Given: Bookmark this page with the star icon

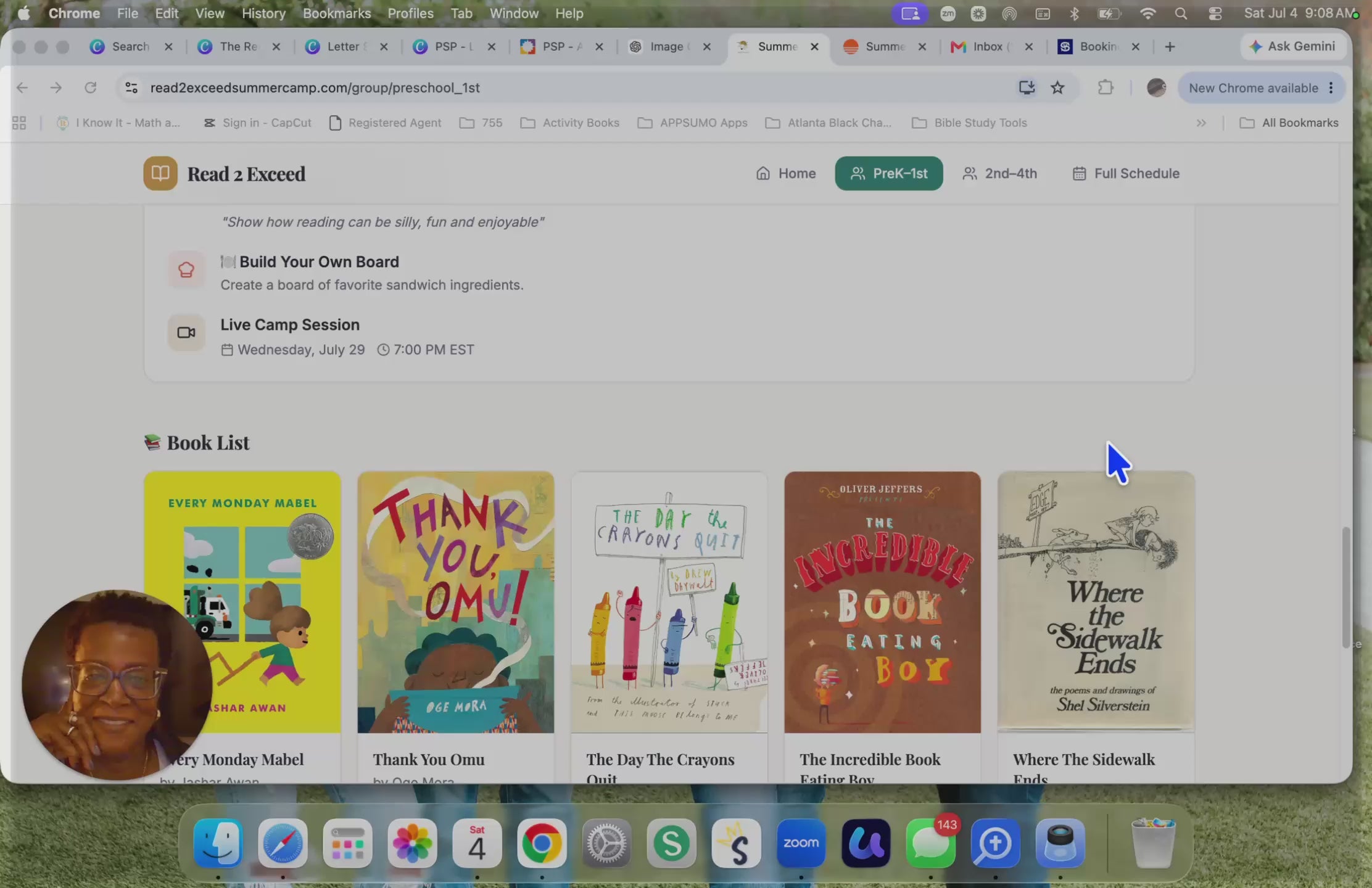Looking at the screenshot, I should (x=1057, y=88).
